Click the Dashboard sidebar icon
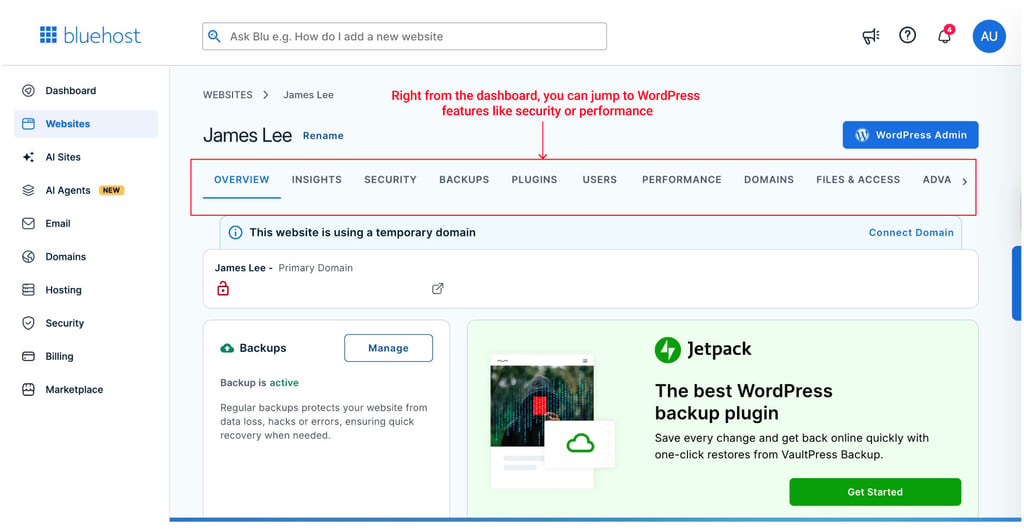Screen dimensions: 1024x530 tap(28, 91)
